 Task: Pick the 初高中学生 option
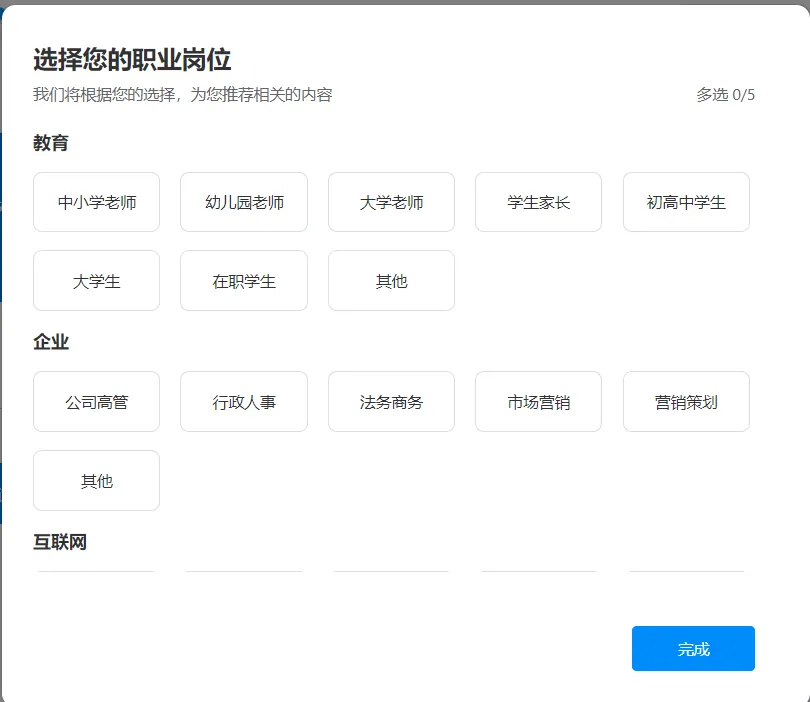[x=686, y=201]
